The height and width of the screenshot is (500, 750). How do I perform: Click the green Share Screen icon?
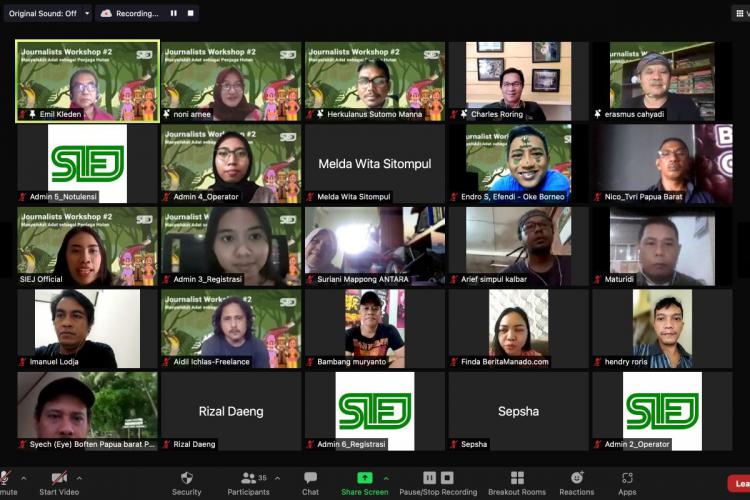point(364,478)
